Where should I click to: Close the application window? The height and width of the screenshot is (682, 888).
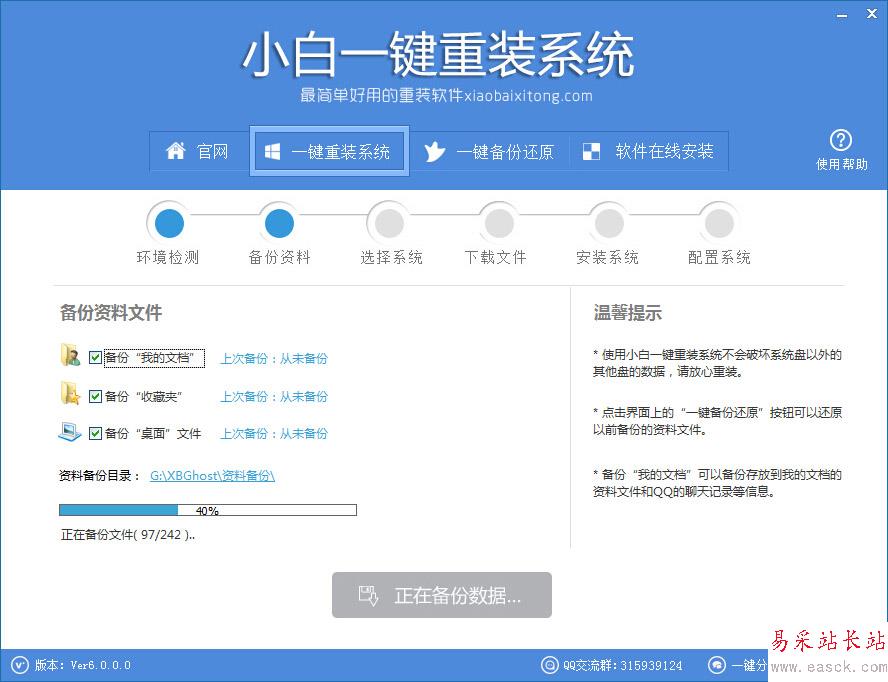coord(872,14)
